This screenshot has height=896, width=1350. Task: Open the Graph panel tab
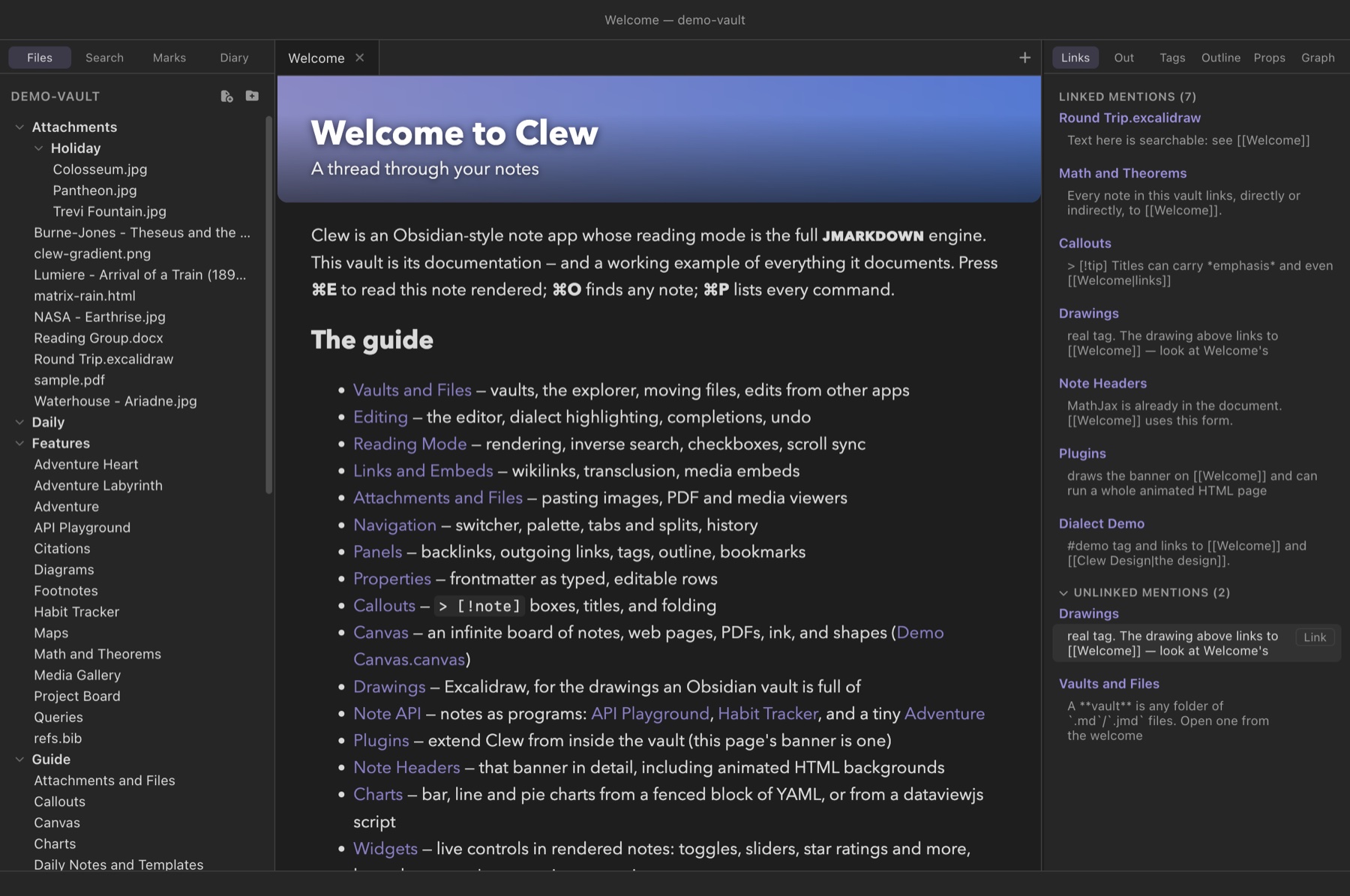pyautogui.click(x=1318, y=58)
